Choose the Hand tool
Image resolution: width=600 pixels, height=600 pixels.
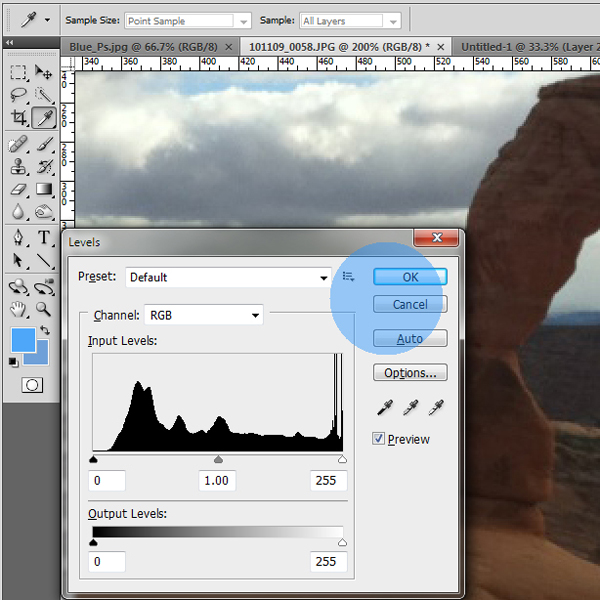pos(18,310)
